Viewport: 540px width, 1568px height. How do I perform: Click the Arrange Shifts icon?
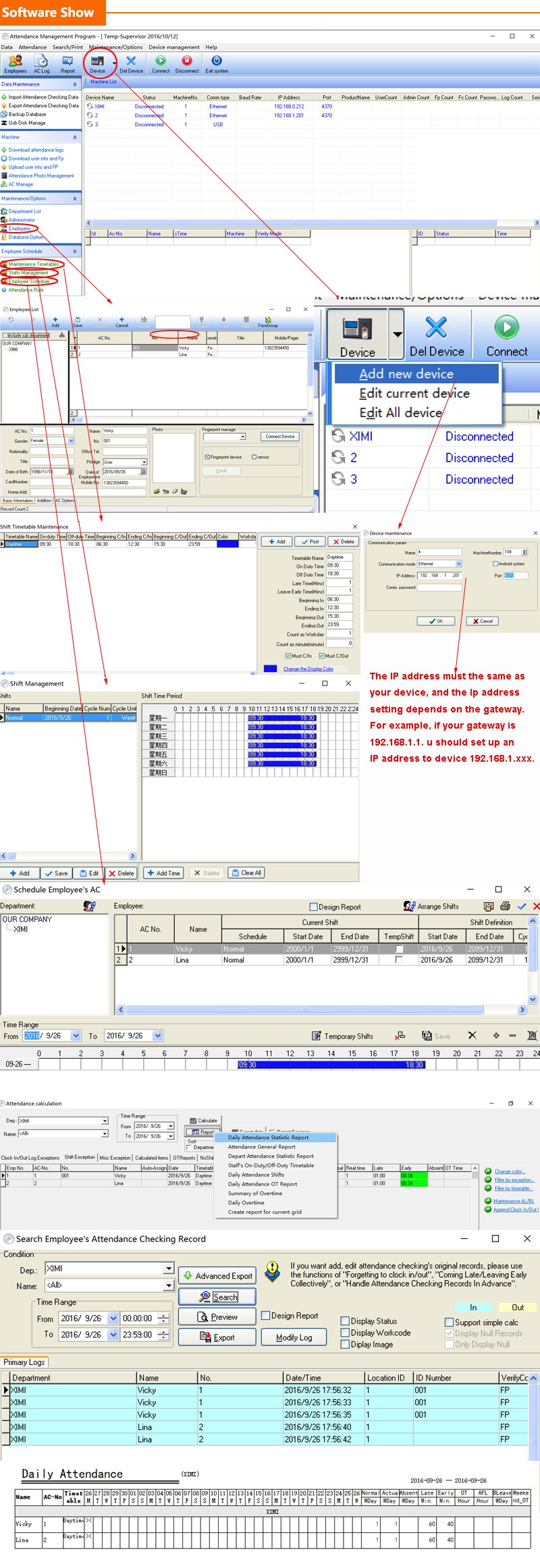(x=409, y=906)
